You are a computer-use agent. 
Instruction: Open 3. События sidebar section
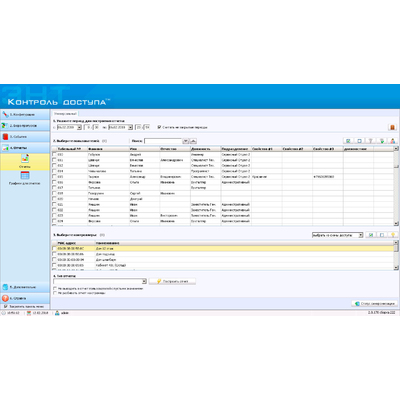tap(25, 137)
